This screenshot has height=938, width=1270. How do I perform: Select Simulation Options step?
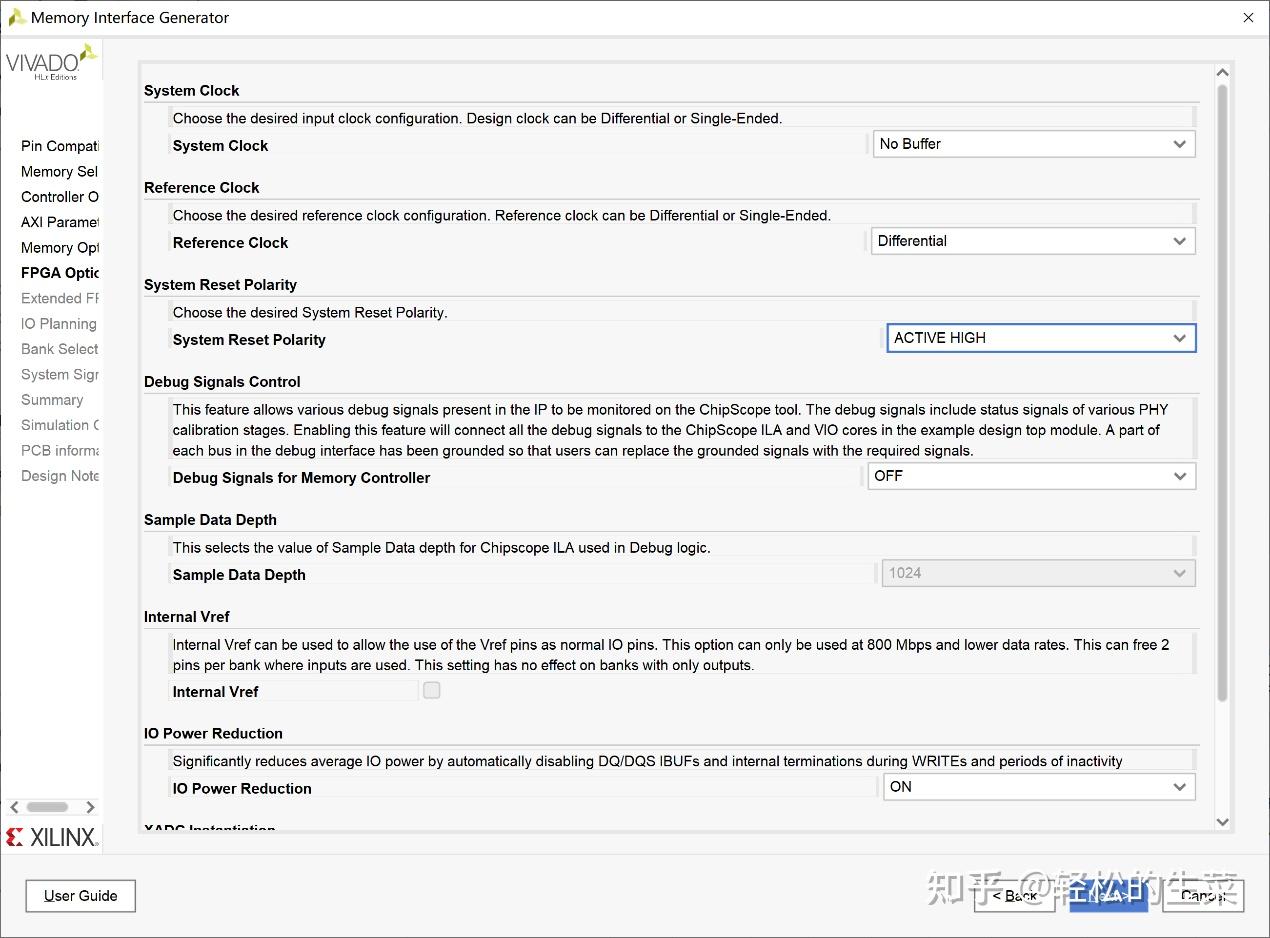pos(60,425)
